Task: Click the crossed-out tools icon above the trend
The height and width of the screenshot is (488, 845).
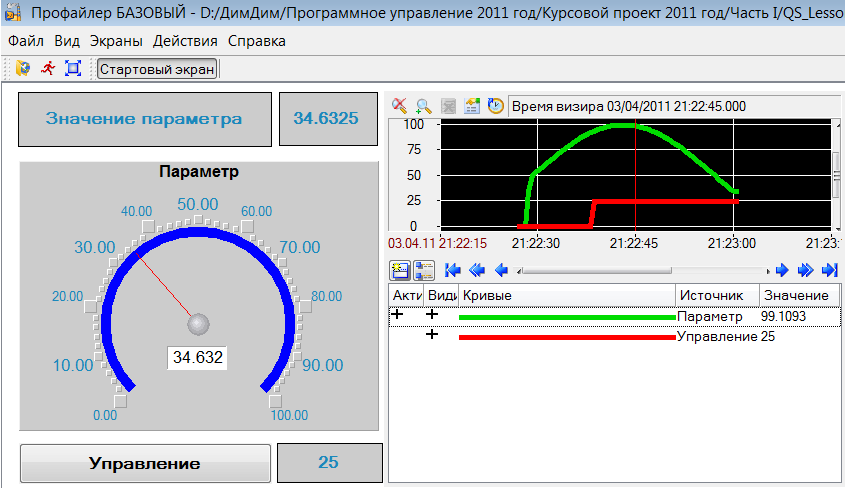Action: point(399,106)
